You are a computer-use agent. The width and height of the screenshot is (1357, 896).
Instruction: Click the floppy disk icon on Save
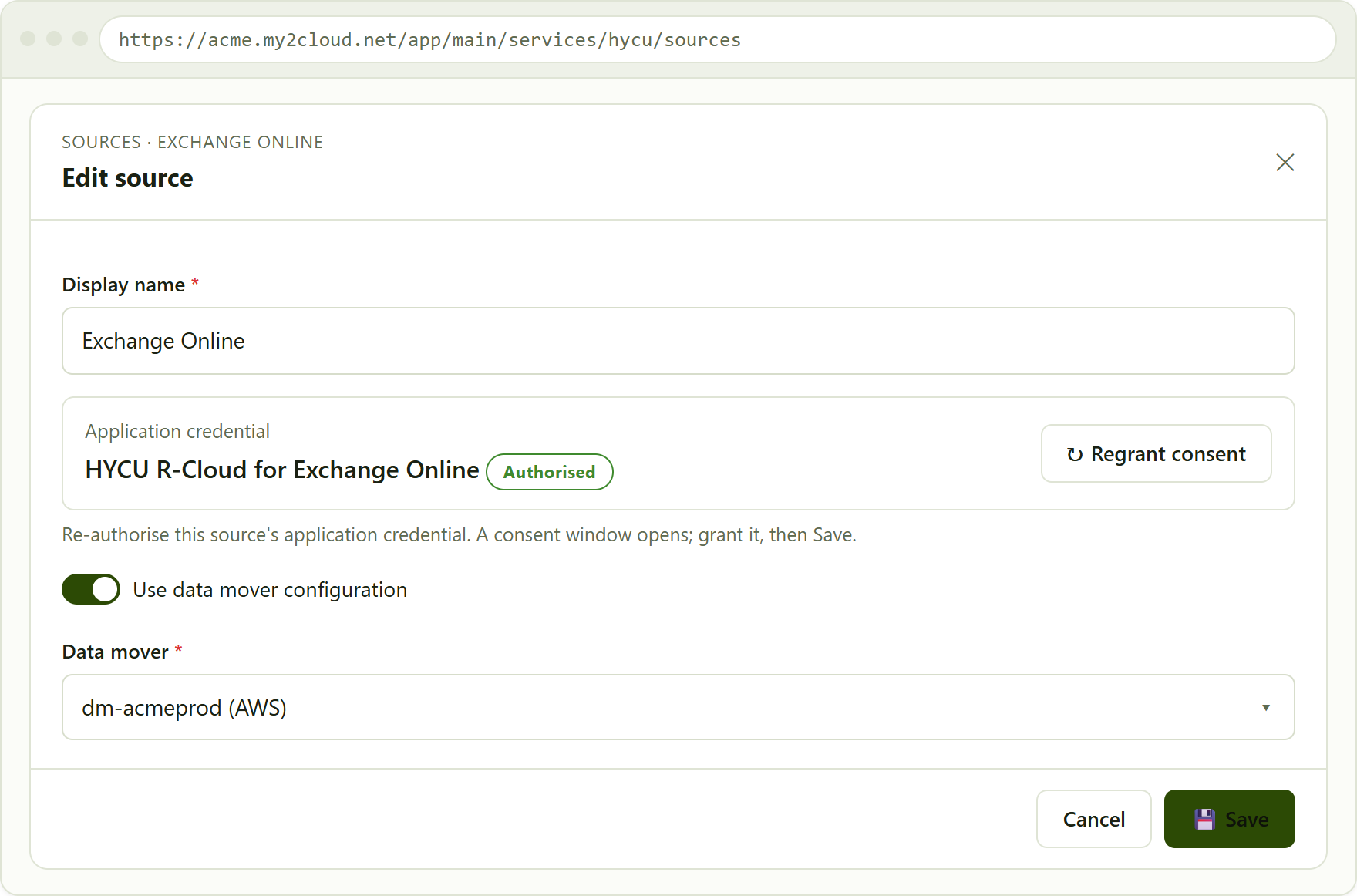[1204, 819]
